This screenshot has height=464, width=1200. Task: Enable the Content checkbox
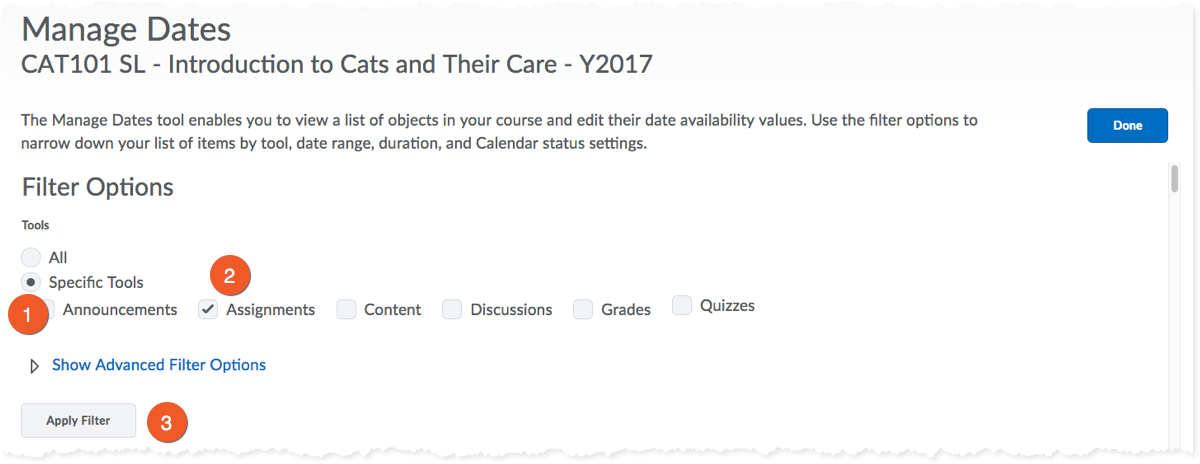tap(346, 310)
